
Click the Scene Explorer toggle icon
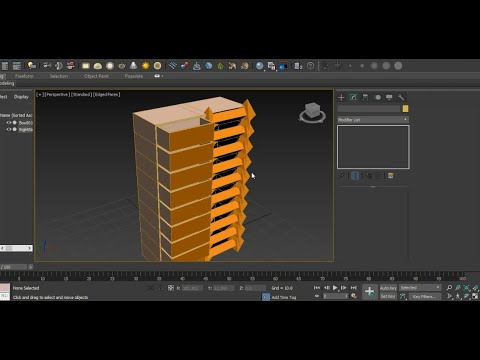[5, 66]
